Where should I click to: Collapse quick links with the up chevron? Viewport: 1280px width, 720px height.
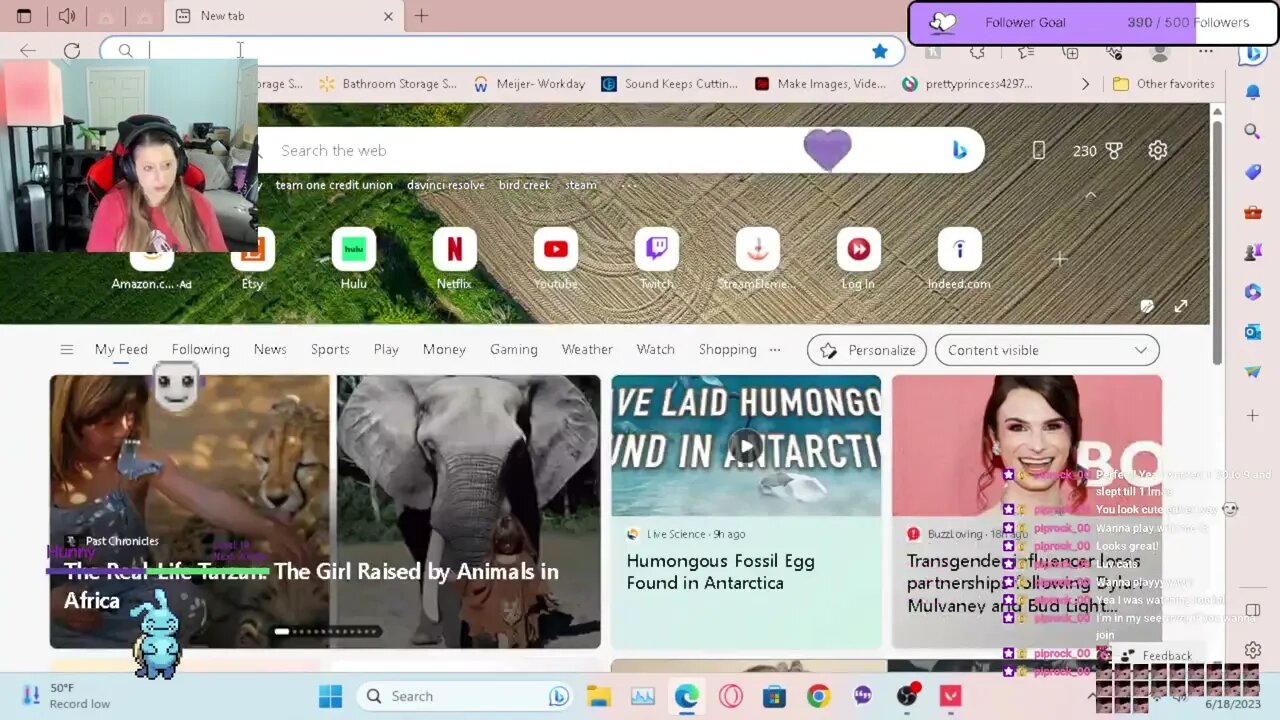(1091, 195)
